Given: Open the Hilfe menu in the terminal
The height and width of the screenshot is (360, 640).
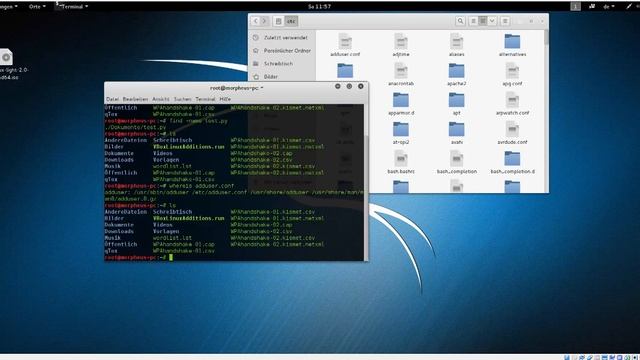Looking at the screenshot, I should click(x=225, y=99).
